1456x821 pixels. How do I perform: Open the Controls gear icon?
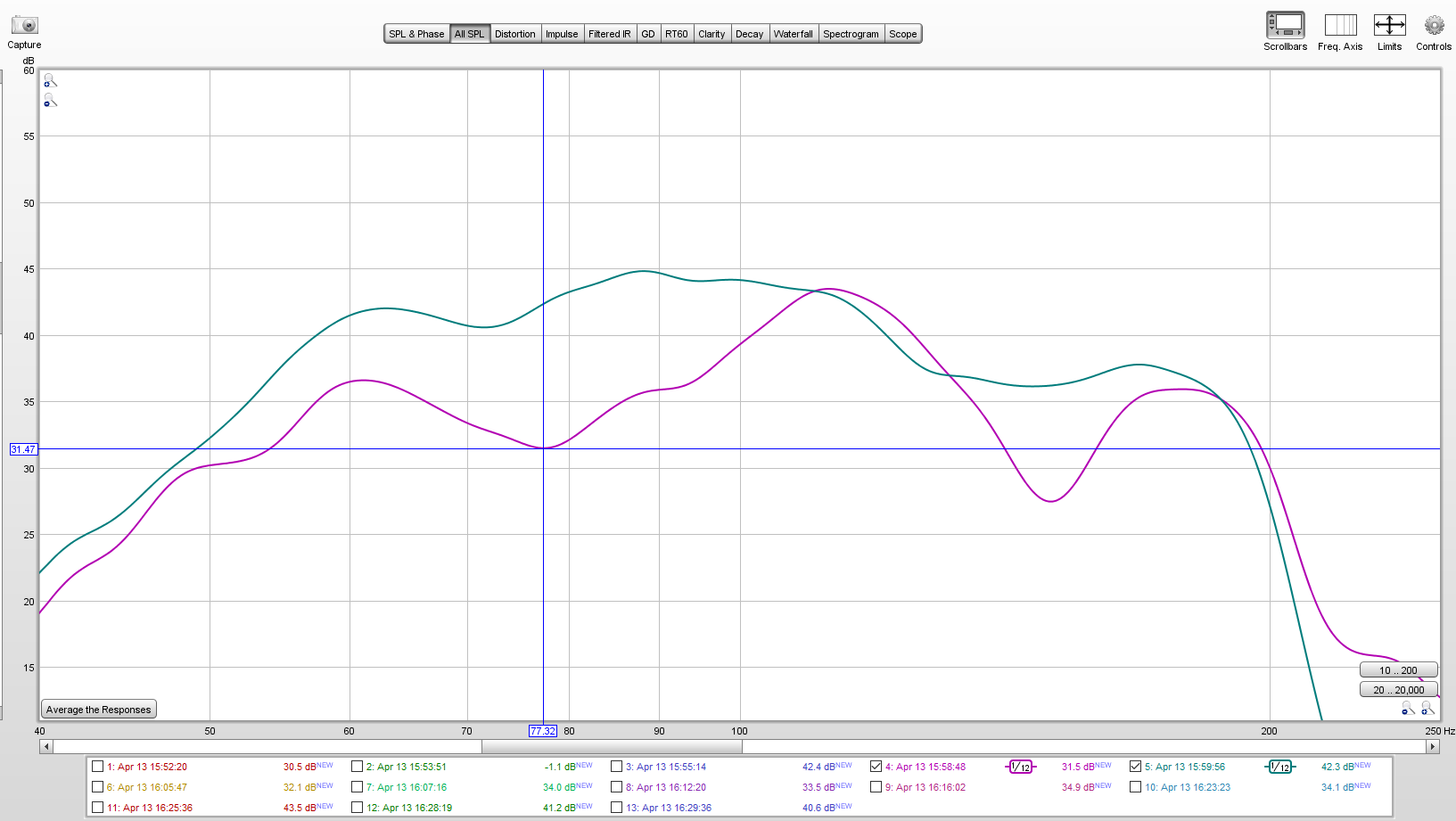coord(1434,25)
